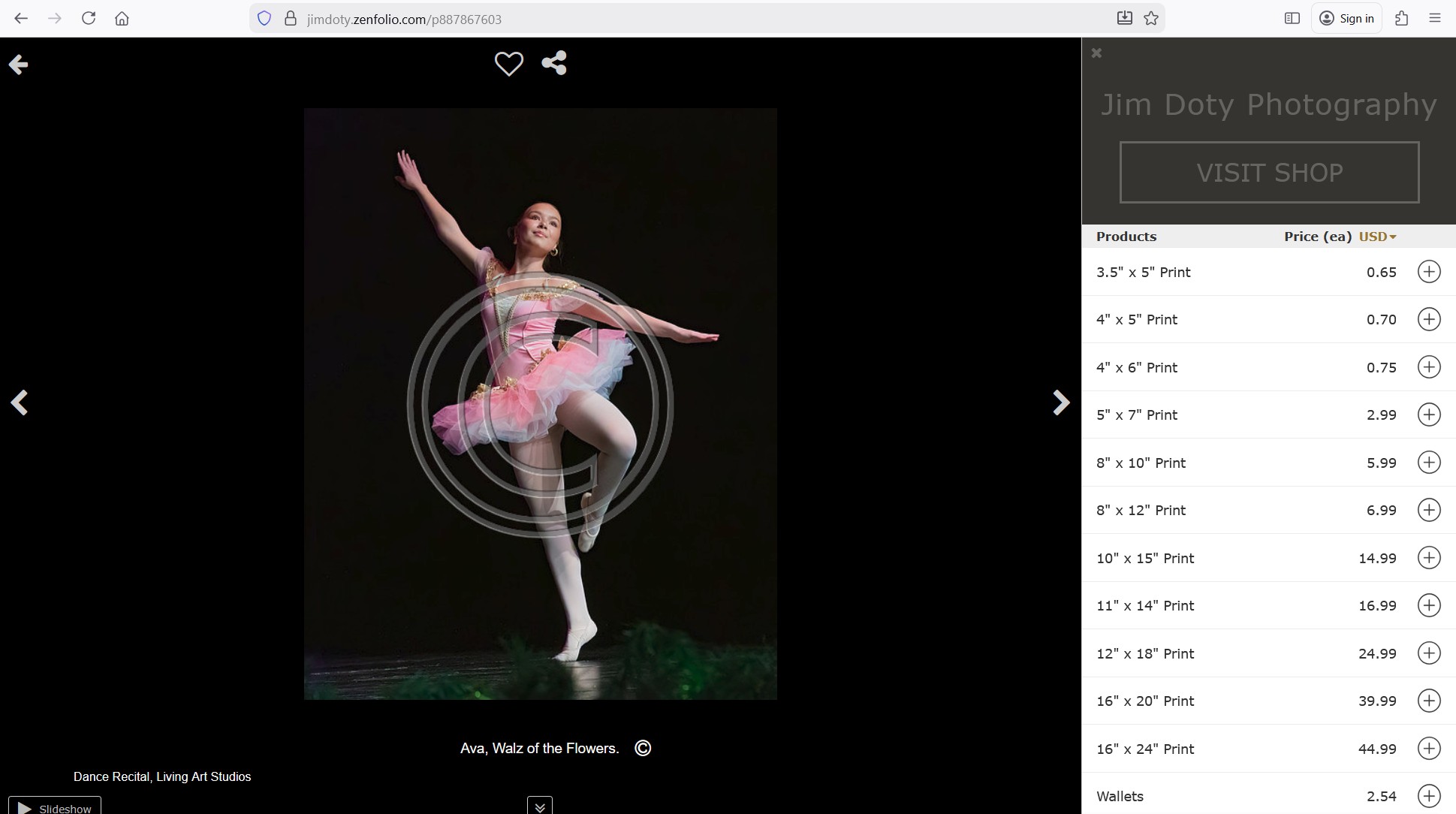Start the Slideshow playback

tap(55, 807)
